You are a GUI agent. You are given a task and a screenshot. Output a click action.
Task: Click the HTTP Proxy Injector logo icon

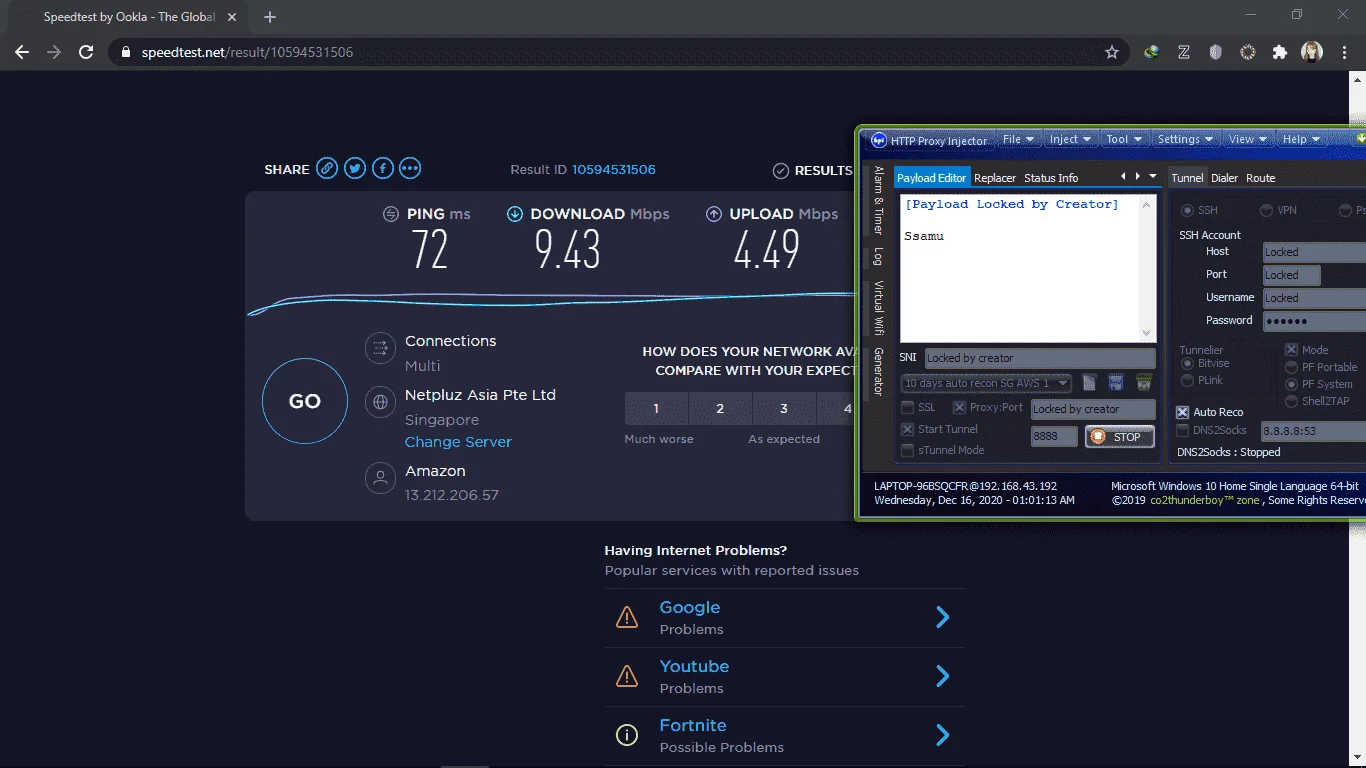click(x=879, y=140)
